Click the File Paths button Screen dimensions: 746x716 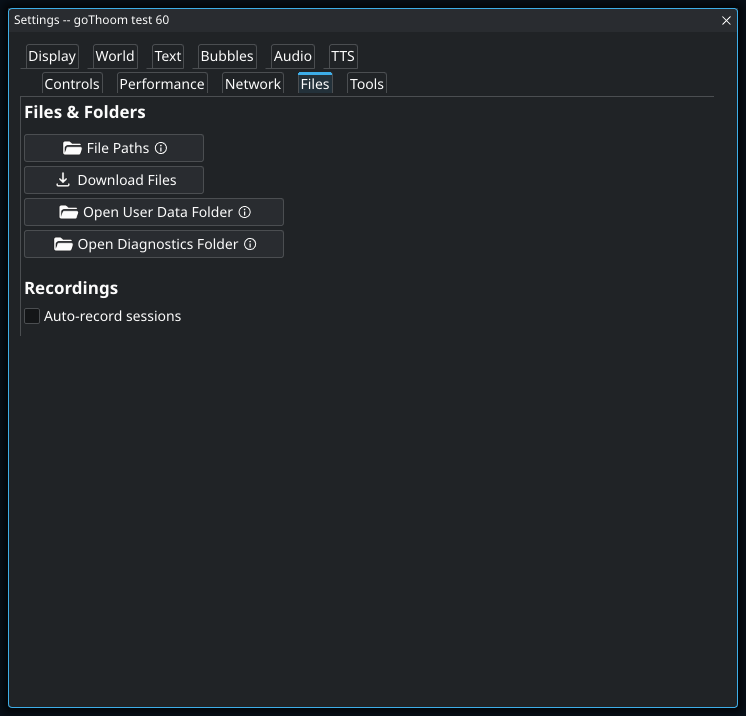click(114, 148)
